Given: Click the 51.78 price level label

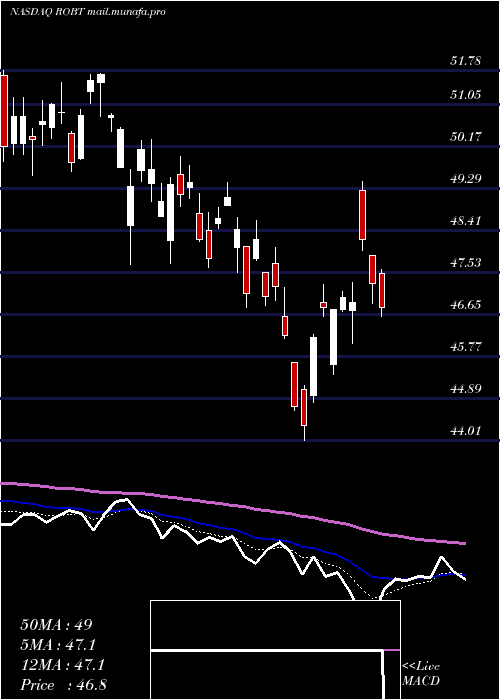Looking at the screenshot, I should [x=465, y=61].
